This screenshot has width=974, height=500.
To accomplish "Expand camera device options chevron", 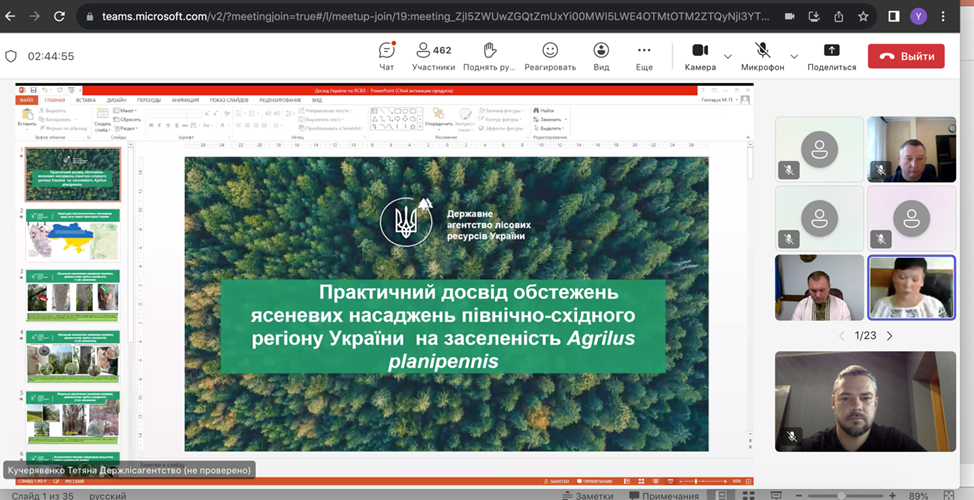I will point(727,57).
